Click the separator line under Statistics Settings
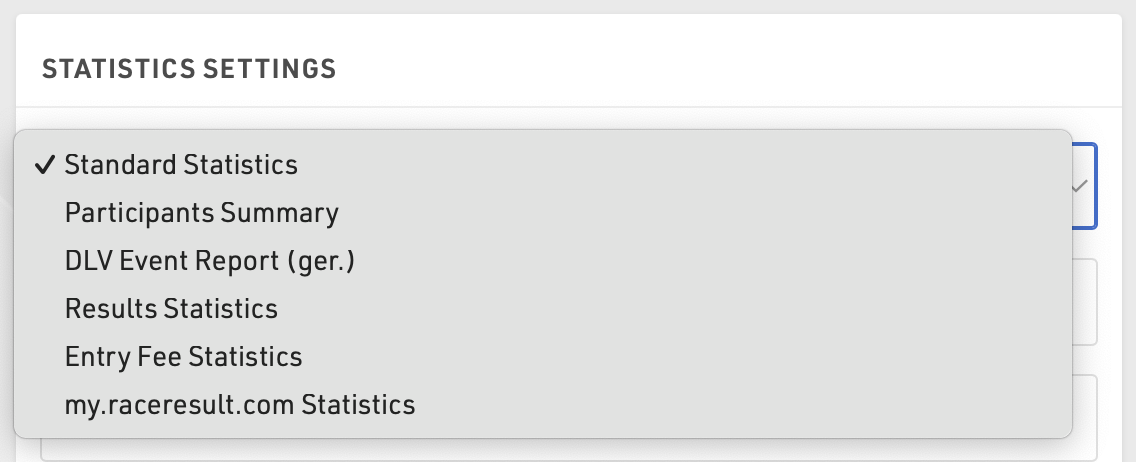Screen dimensions: 1136x462 pos(568,107)
